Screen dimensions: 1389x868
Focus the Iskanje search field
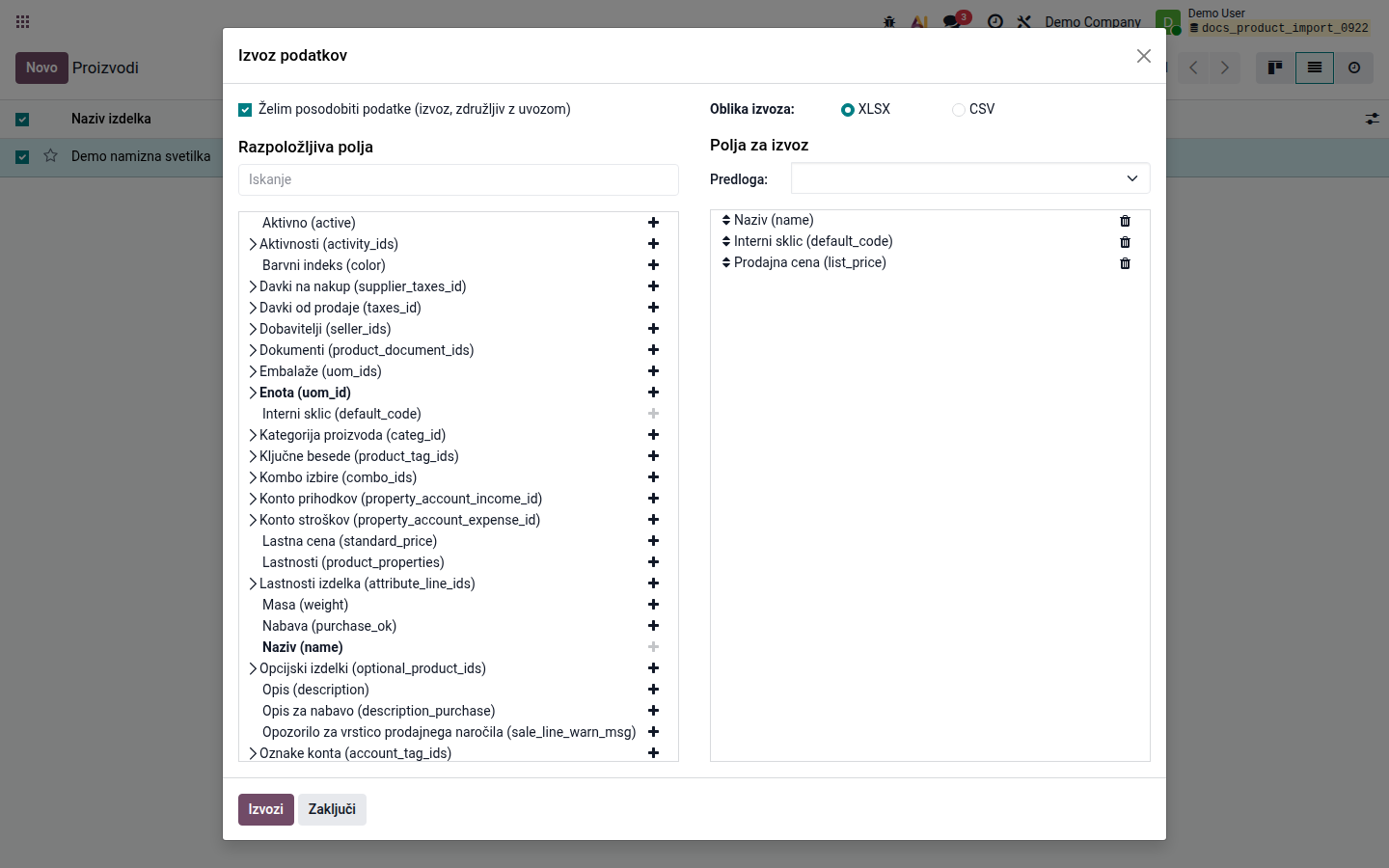tap(458, 179)
